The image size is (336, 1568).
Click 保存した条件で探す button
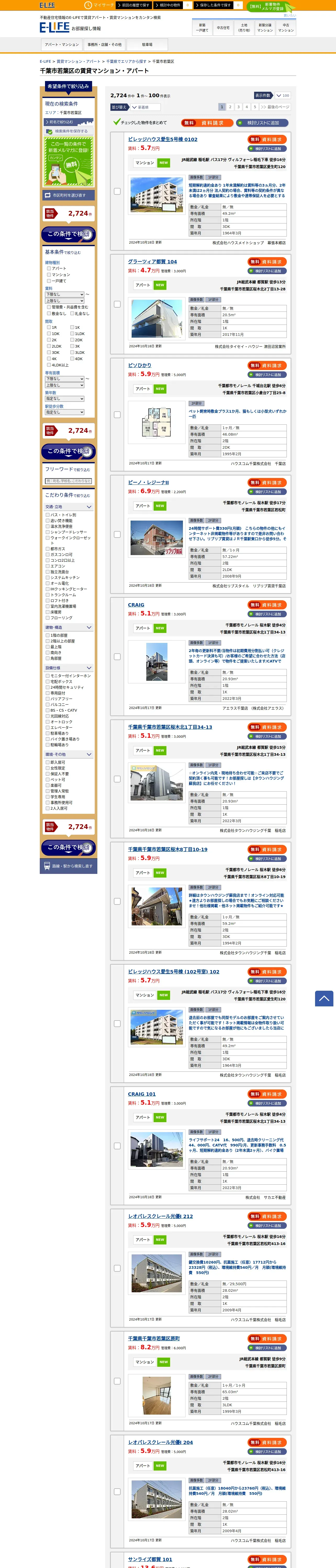[214, 5]
